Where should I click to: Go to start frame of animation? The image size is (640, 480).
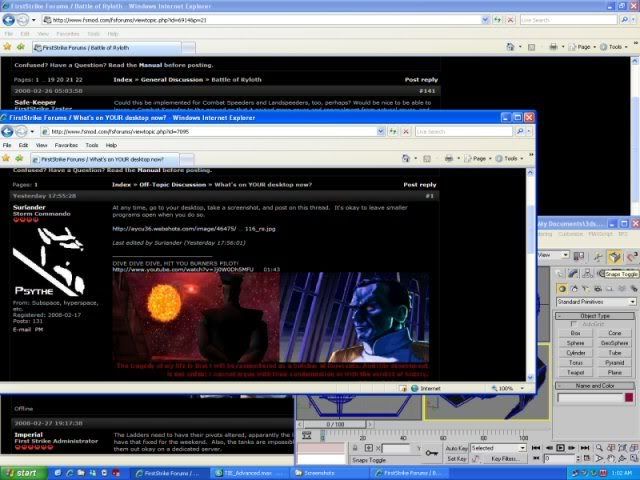[x=536, y=448]
